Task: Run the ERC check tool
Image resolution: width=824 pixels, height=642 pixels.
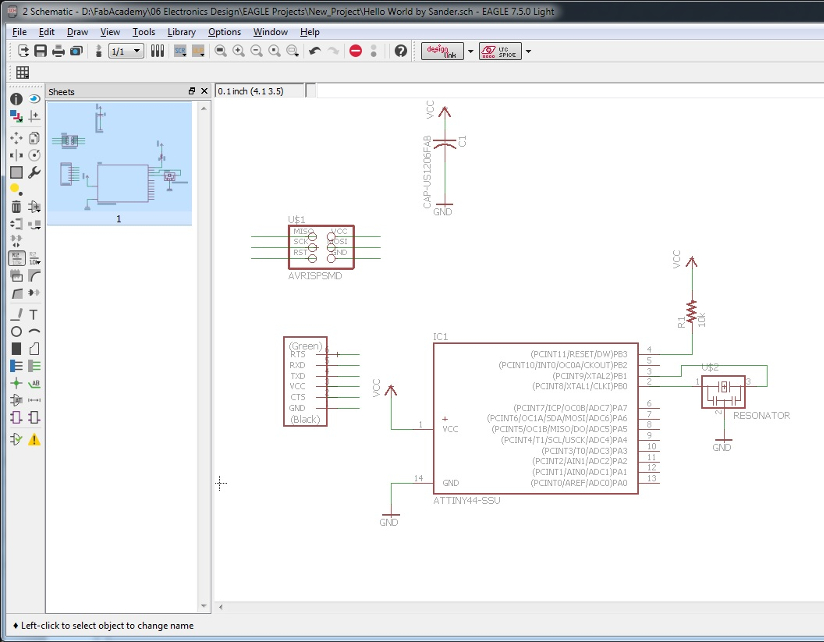Action: 16,439
